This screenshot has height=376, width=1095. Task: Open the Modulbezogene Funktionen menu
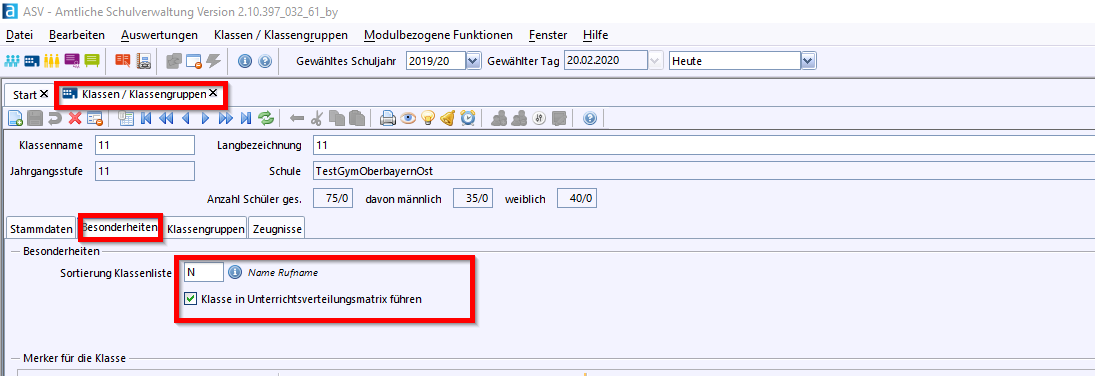tap(438, 35)
